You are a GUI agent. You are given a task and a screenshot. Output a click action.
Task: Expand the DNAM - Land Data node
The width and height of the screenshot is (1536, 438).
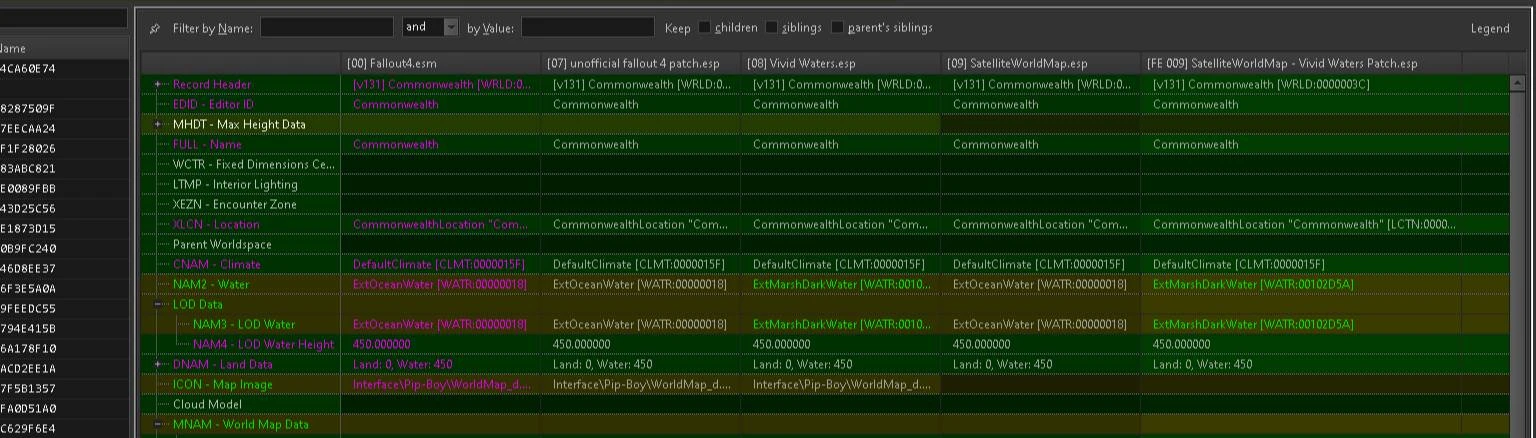click(158, 364)
